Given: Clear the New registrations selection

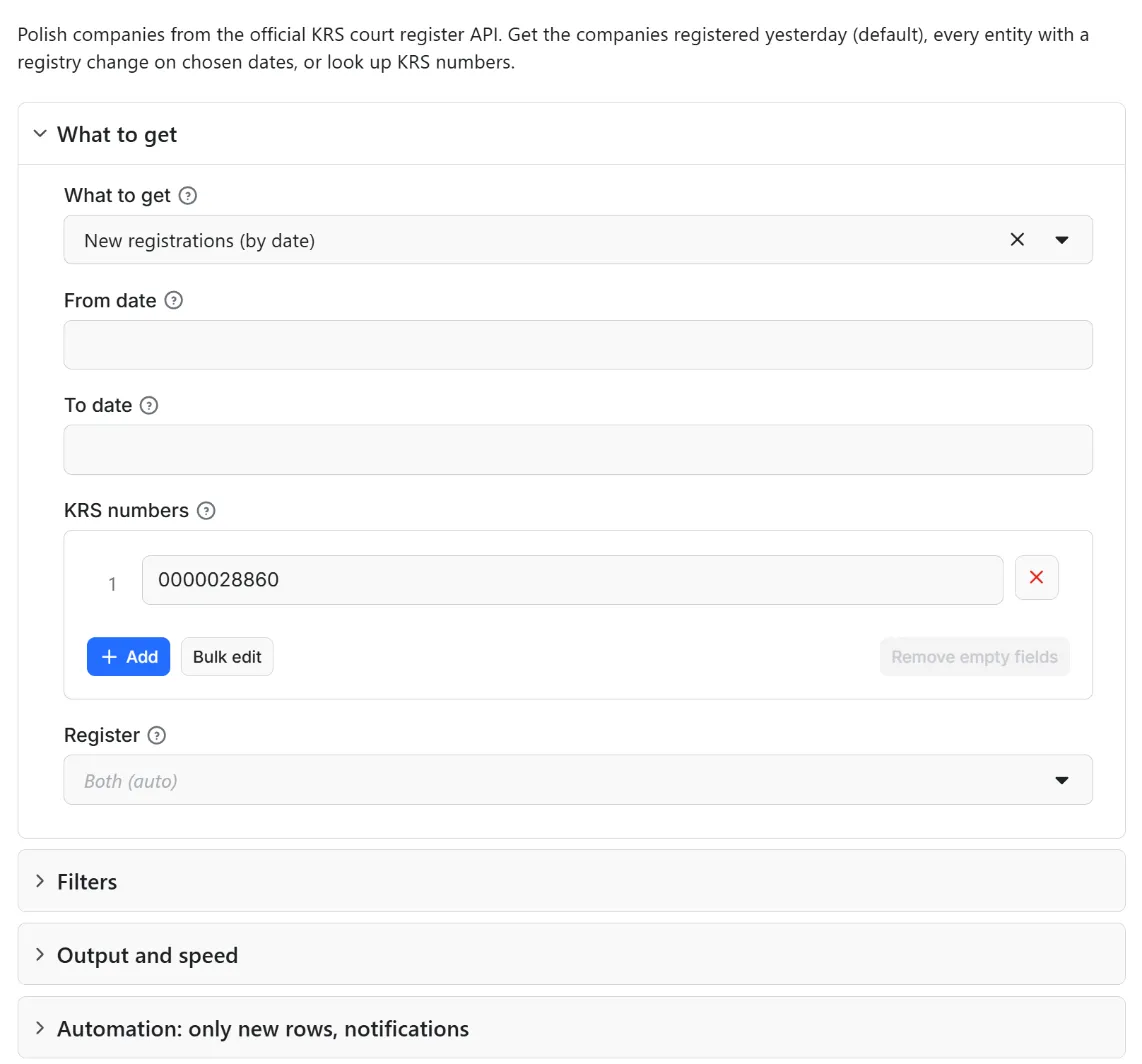Looking at the screenshot, I should [1017, 240].
